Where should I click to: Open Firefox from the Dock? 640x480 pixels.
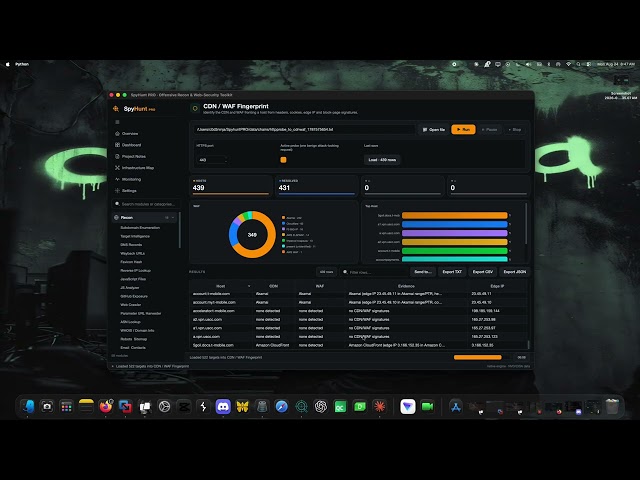(106, 407)
